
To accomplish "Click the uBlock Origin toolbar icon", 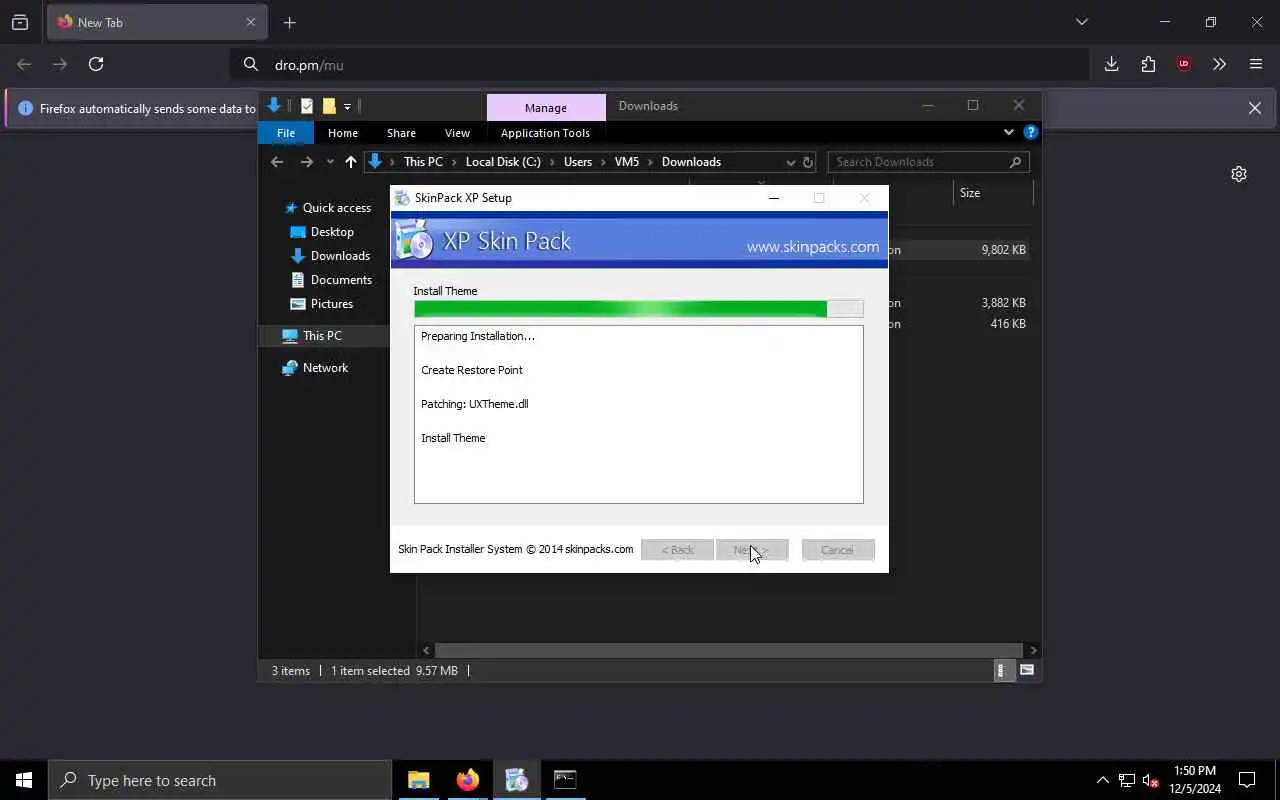I will point(1184,64).
